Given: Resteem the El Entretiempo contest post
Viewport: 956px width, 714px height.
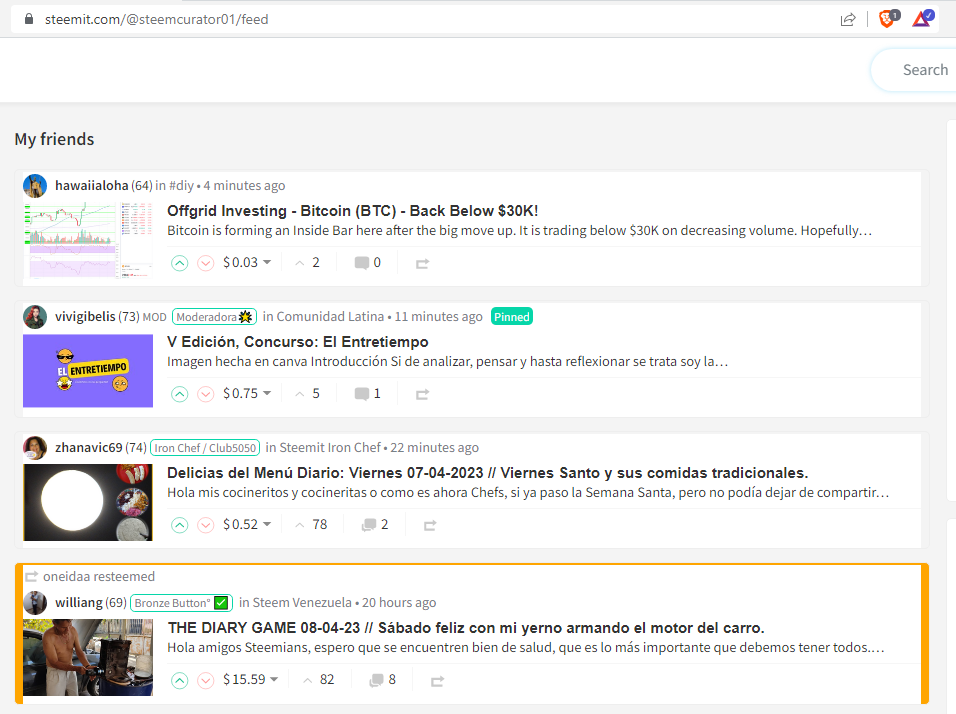Looking at the screenshot, I should point(422,394).
